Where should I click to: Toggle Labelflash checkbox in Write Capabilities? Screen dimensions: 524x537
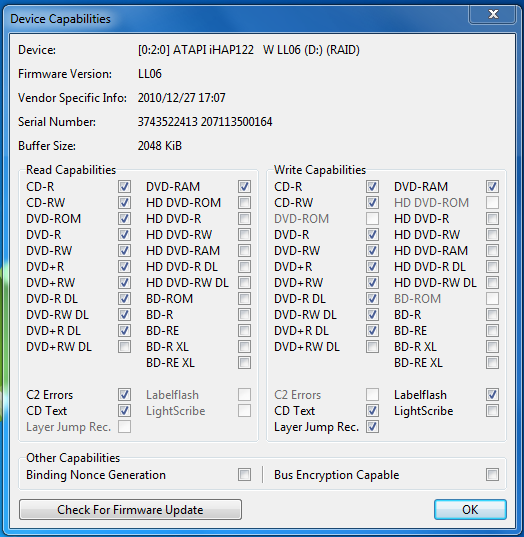point(492,395)
